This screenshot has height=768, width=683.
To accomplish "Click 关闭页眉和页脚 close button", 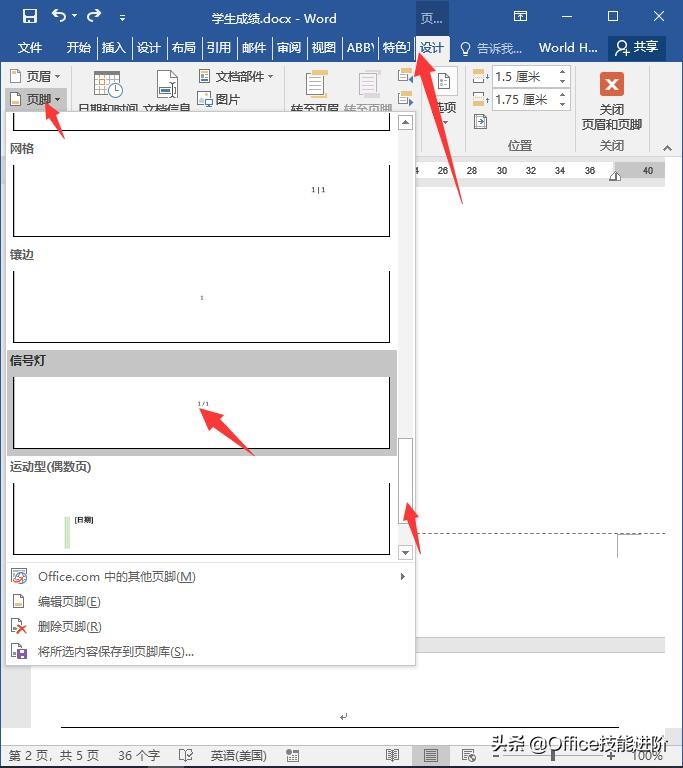I will point(612,100).
